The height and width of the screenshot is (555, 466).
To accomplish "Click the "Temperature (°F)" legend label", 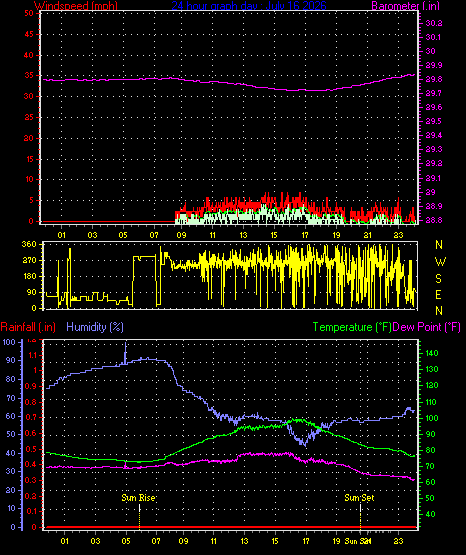I will (x=352, y=327).
